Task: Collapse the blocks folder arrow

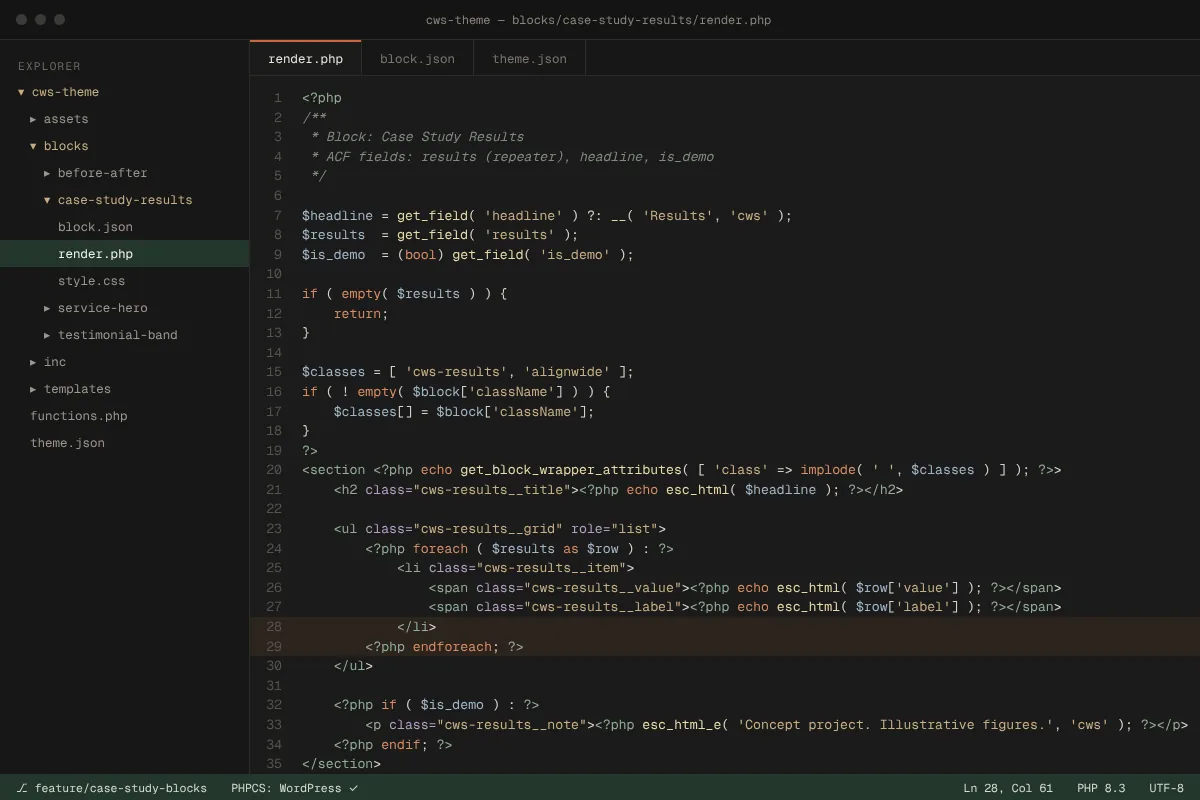Action: tap(33, 146)
